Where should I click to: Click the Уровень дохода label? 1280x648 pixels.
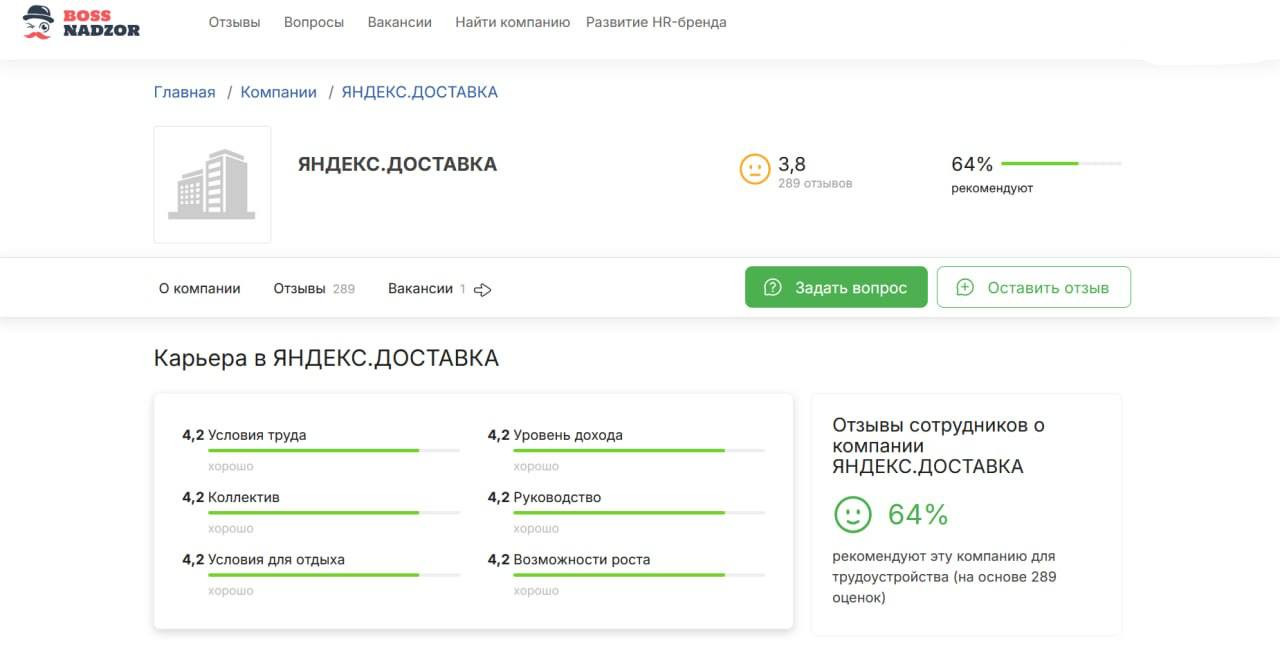tap(568, 435)
